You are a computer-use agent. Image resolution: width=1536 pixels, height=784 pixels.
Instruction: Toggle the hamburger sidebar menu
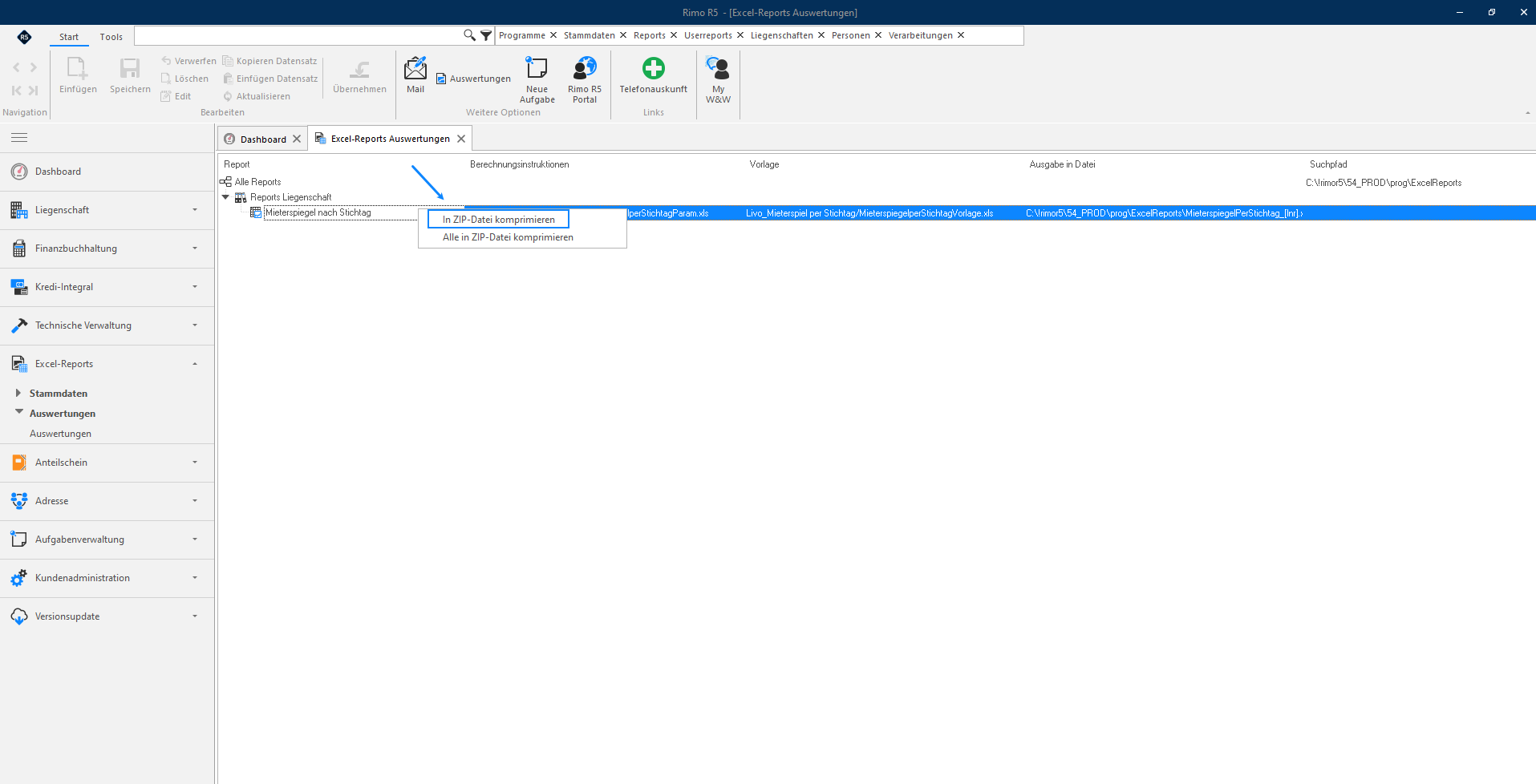pyautogui.click(x=19, y=138)
